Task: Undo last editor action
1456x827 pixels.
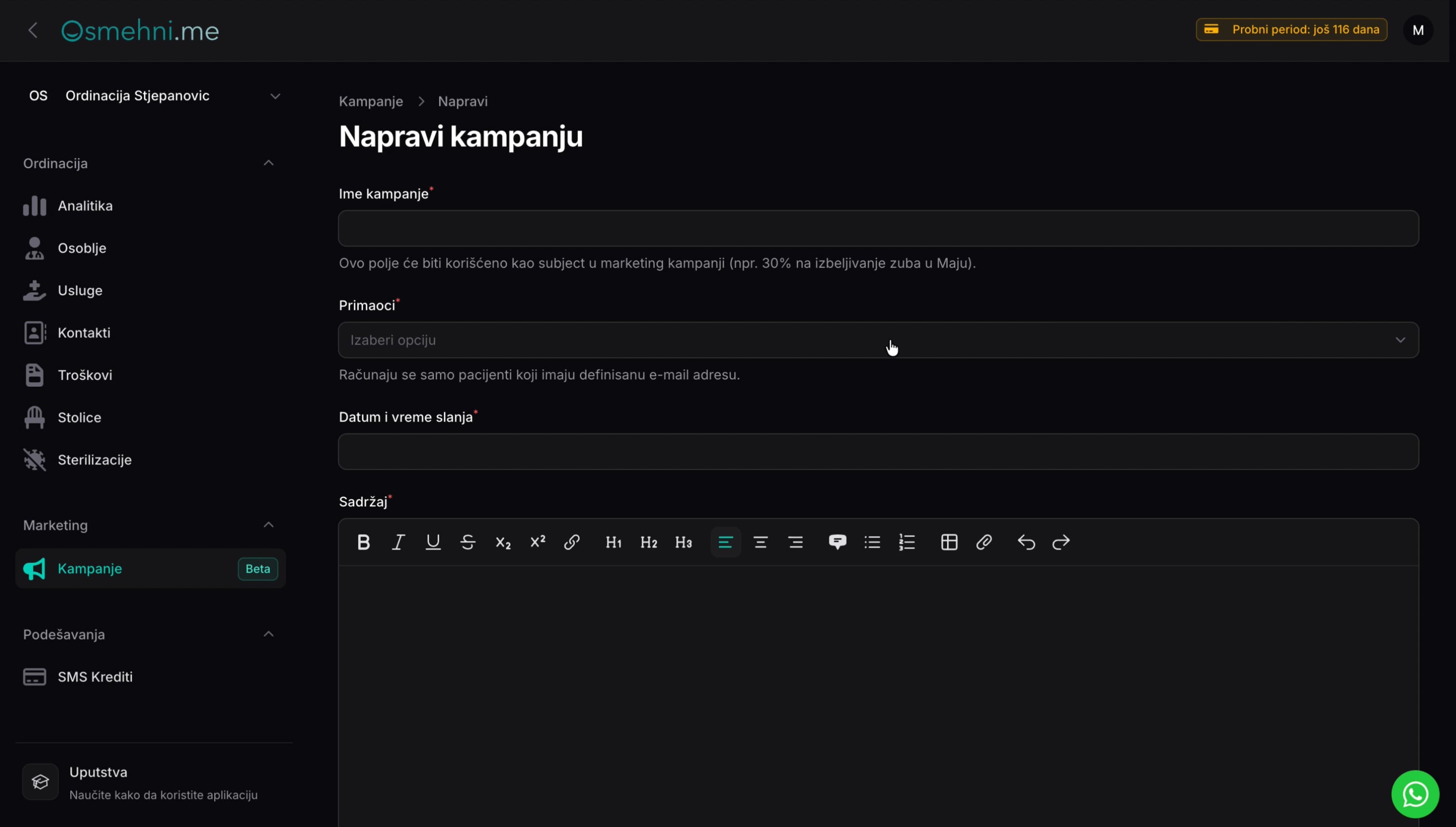Action: click(x=1026, y=543)
